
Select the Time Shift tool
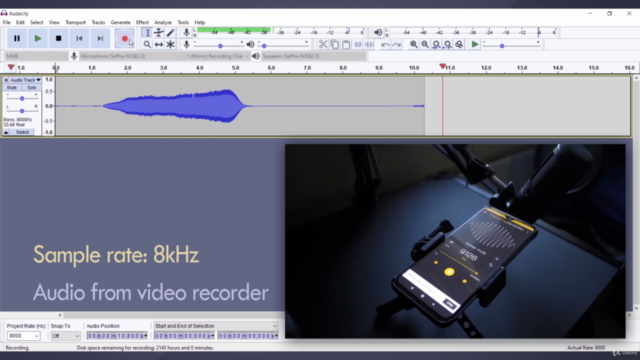[x=159, y=44]
